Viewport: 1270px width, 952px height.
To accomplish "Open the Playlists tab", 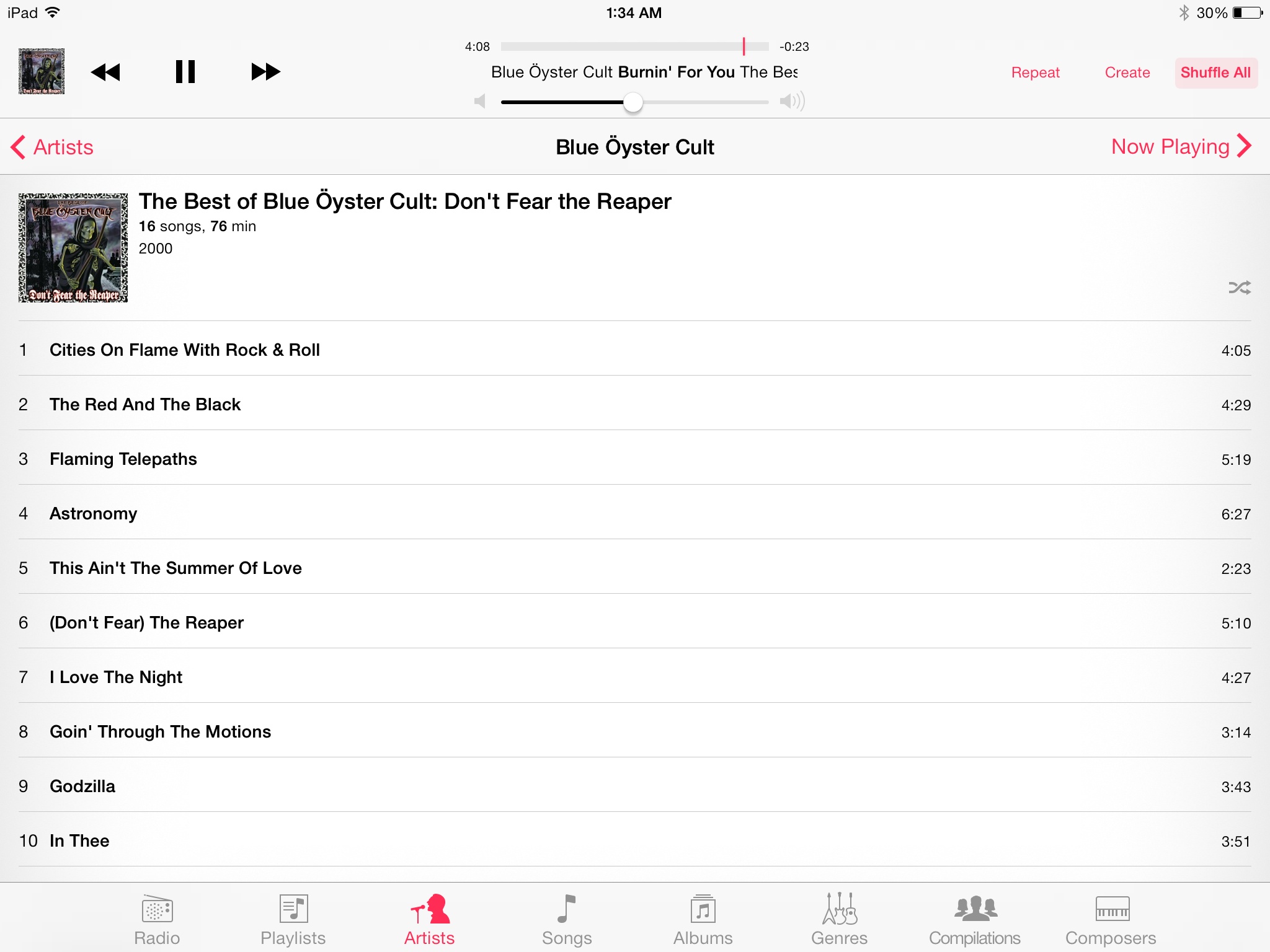I will click(x=293, y=920).
